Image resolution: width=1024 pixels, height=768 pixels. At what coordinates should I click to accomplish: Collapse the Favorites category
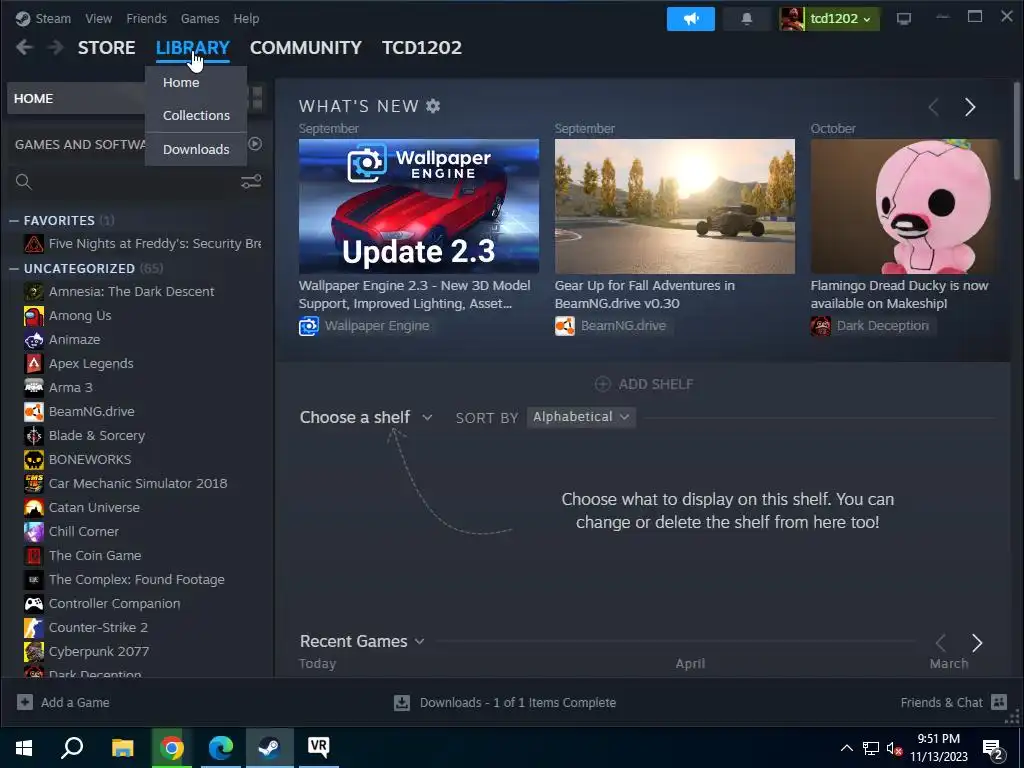[14, 221]
